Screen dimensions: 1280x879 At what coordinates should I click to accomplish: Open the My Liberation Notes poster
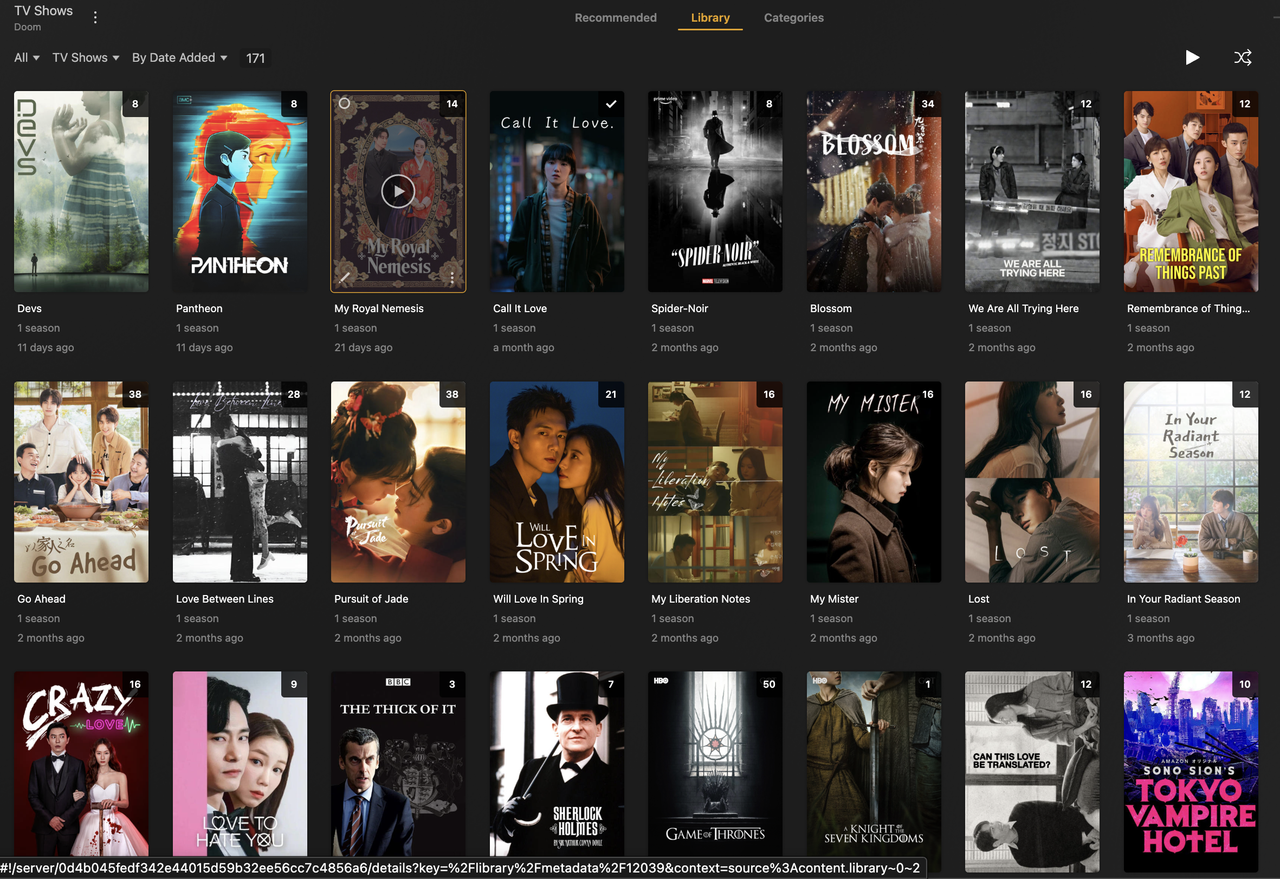coord(715,482)
